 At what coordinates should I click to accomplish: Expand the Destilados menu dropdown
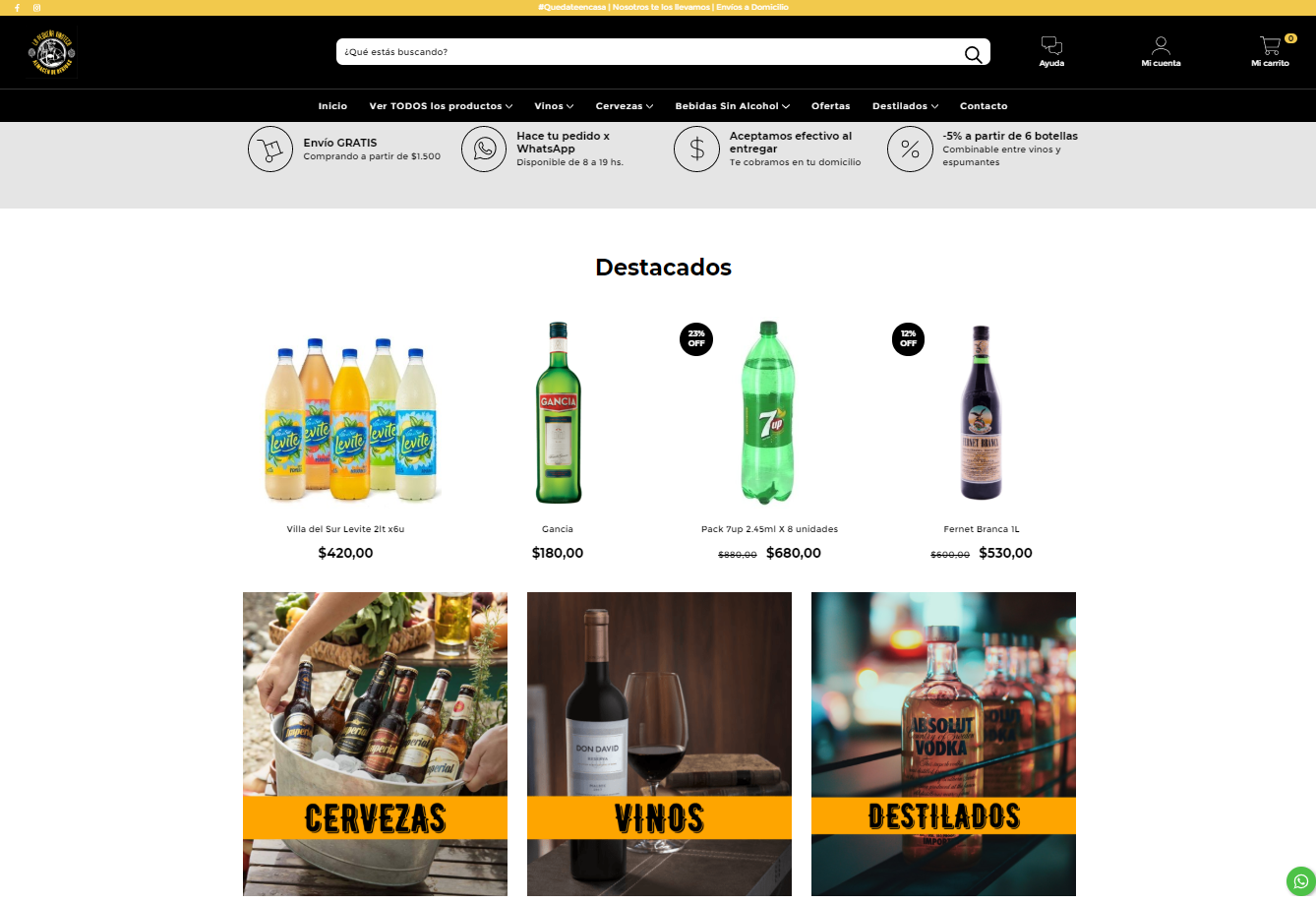[x=905, y=106]
